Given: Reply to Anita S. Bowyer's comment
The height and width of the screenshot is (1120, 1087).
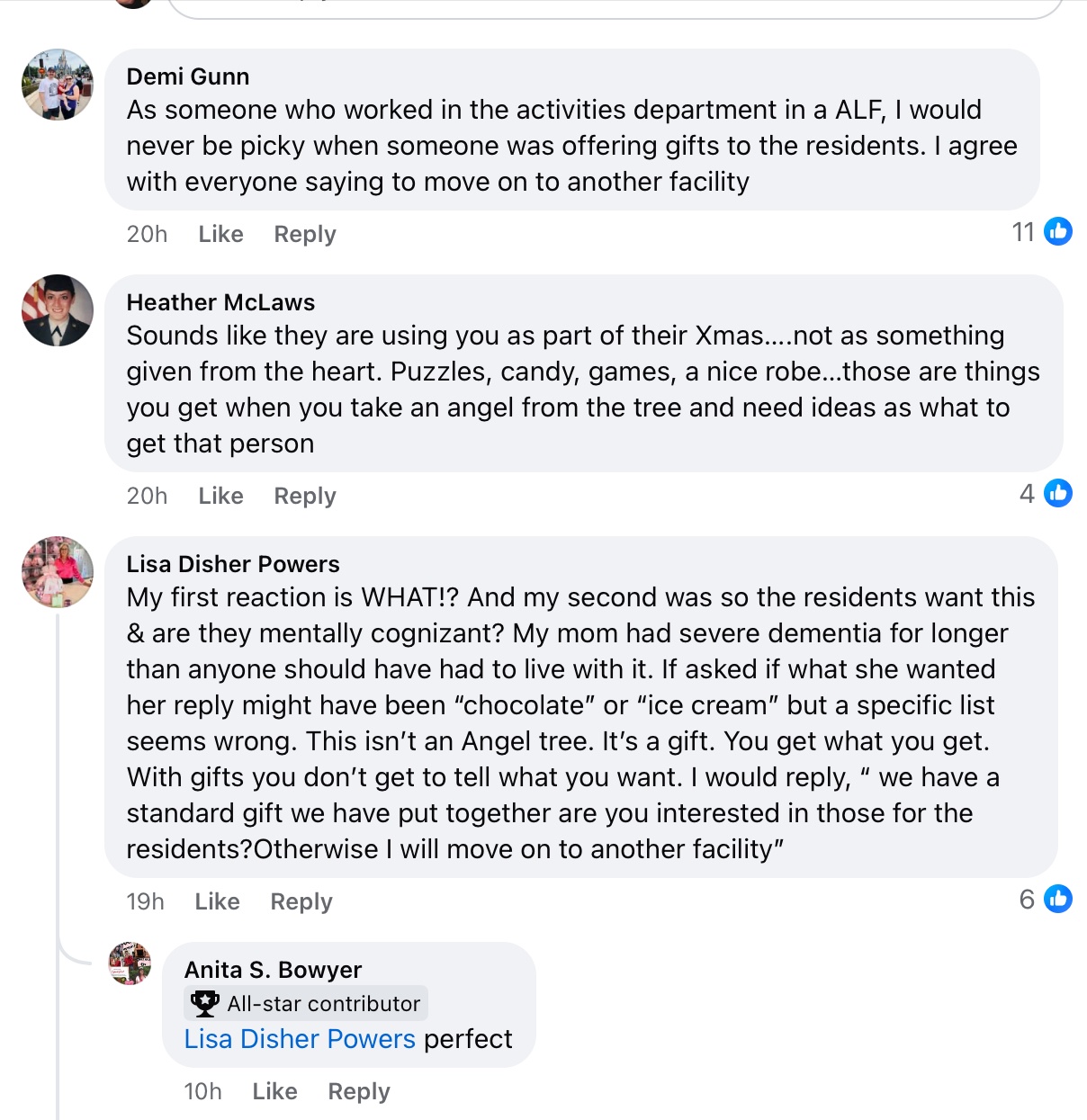Looking at the screenshot, I should 359,1091.
